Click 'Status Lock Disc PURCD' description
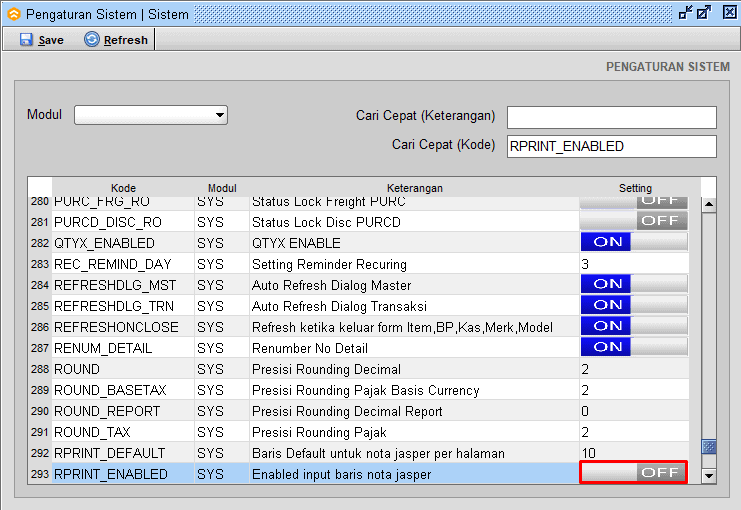This screenshot has width=741, height=510. coord(327,222)
